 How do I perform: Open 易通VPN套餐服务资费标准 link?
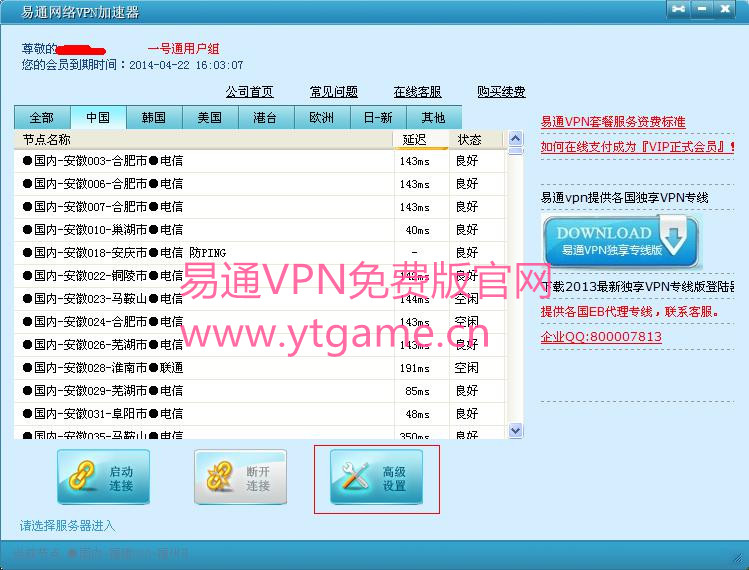[613, 122]
